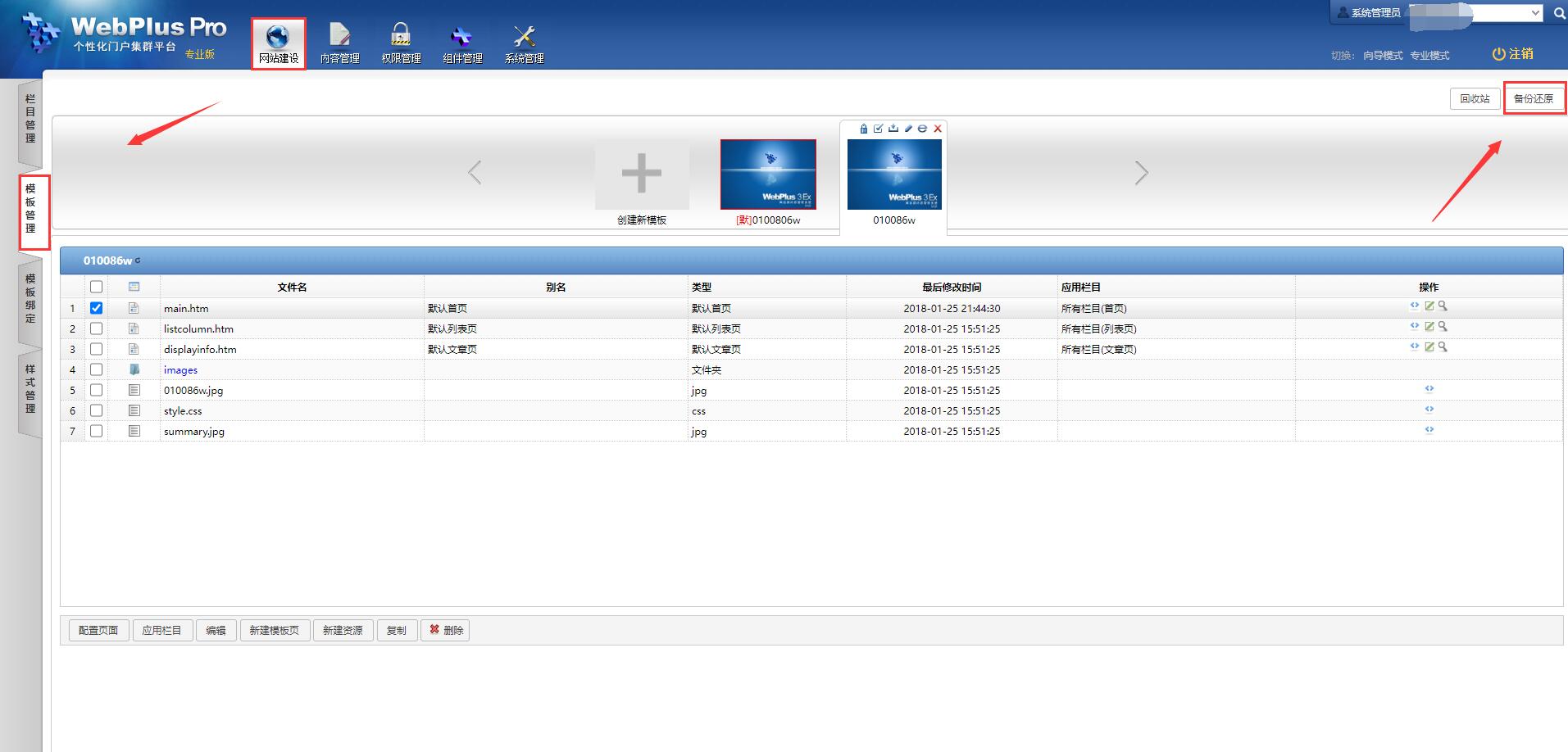Click the right arrow in template carousel

[x=1141, y=173]
